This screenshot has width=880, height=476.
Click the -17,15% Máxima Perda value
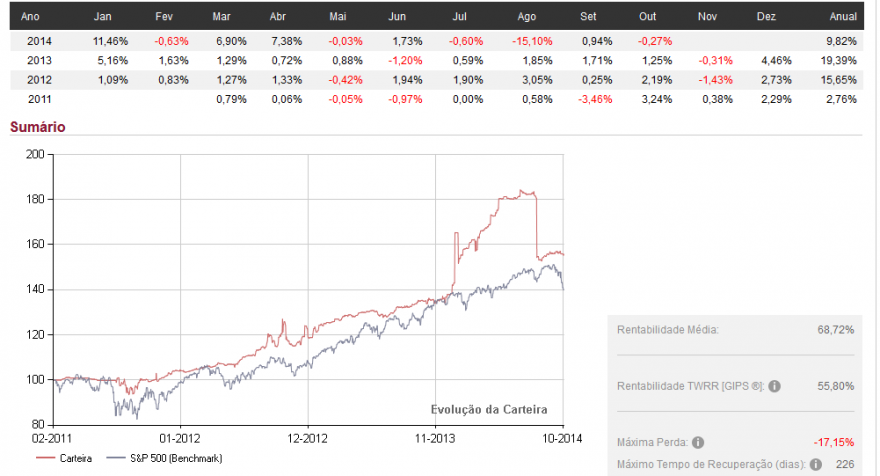click(833, 442)
